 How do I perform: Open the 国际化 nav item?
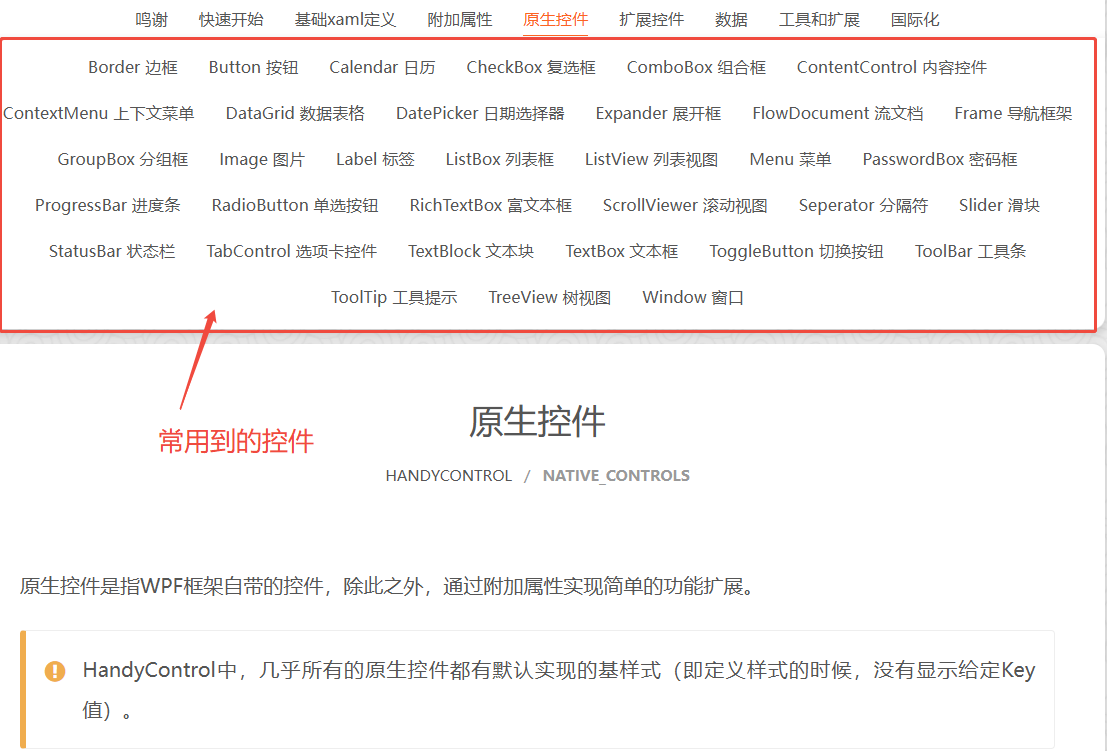point(915,20)
